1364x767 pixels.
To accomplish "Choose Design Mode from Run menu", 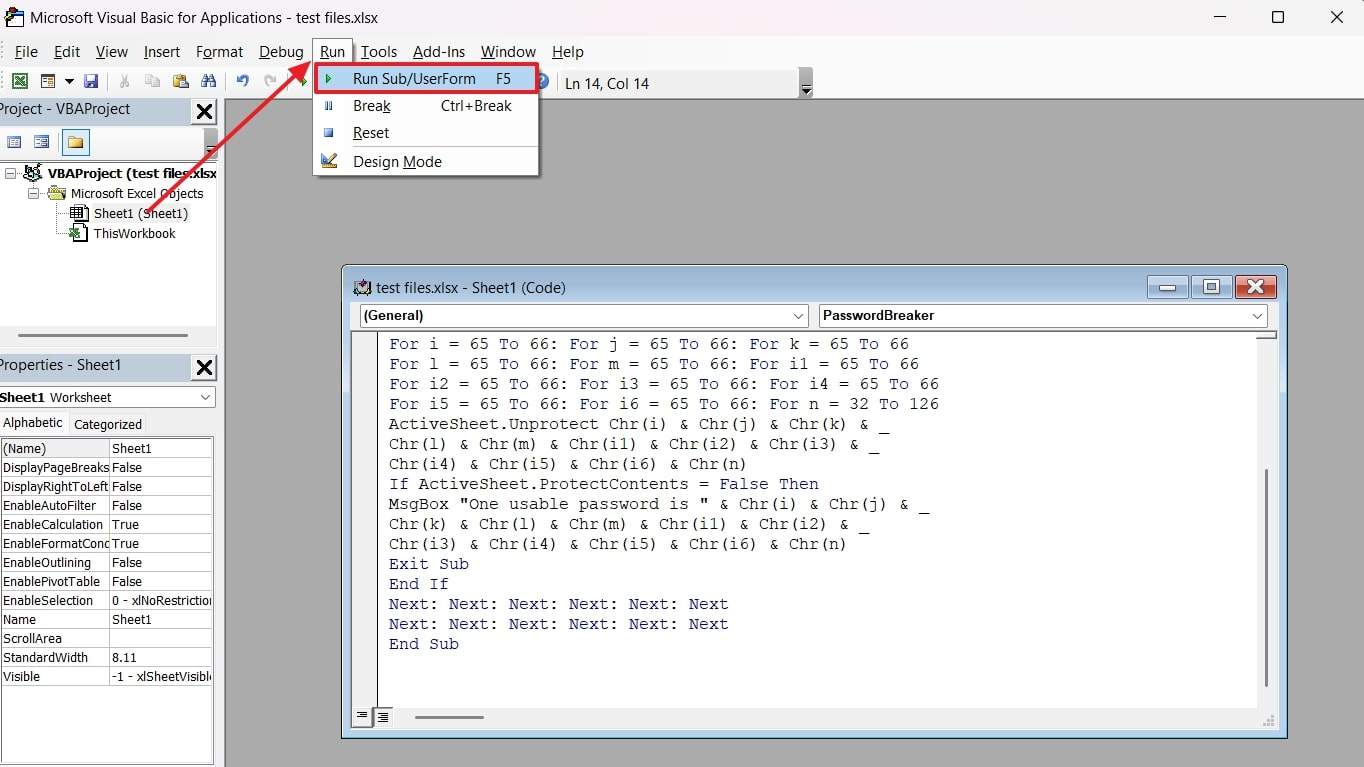I will 426,162.
